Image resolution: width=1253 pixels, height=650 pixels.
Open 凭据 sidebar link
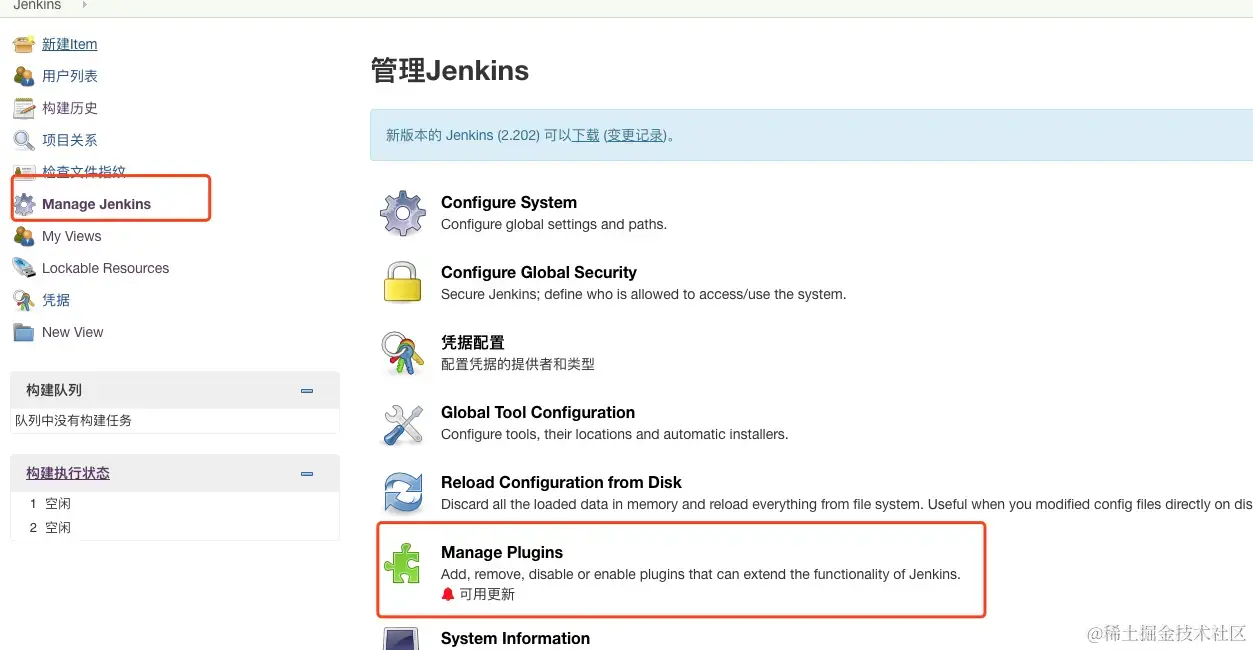tap(56, 300)
